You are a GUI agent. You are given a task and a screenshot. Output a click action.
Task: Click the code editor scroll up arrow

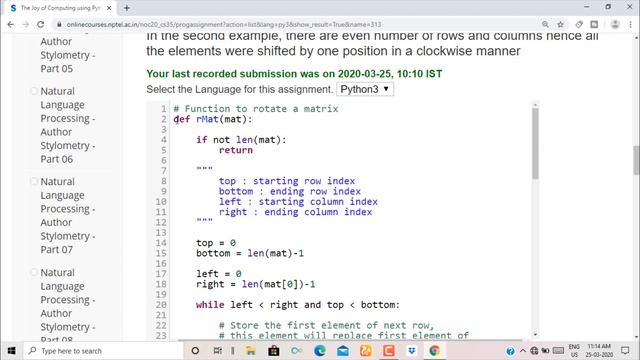[535, 105]
